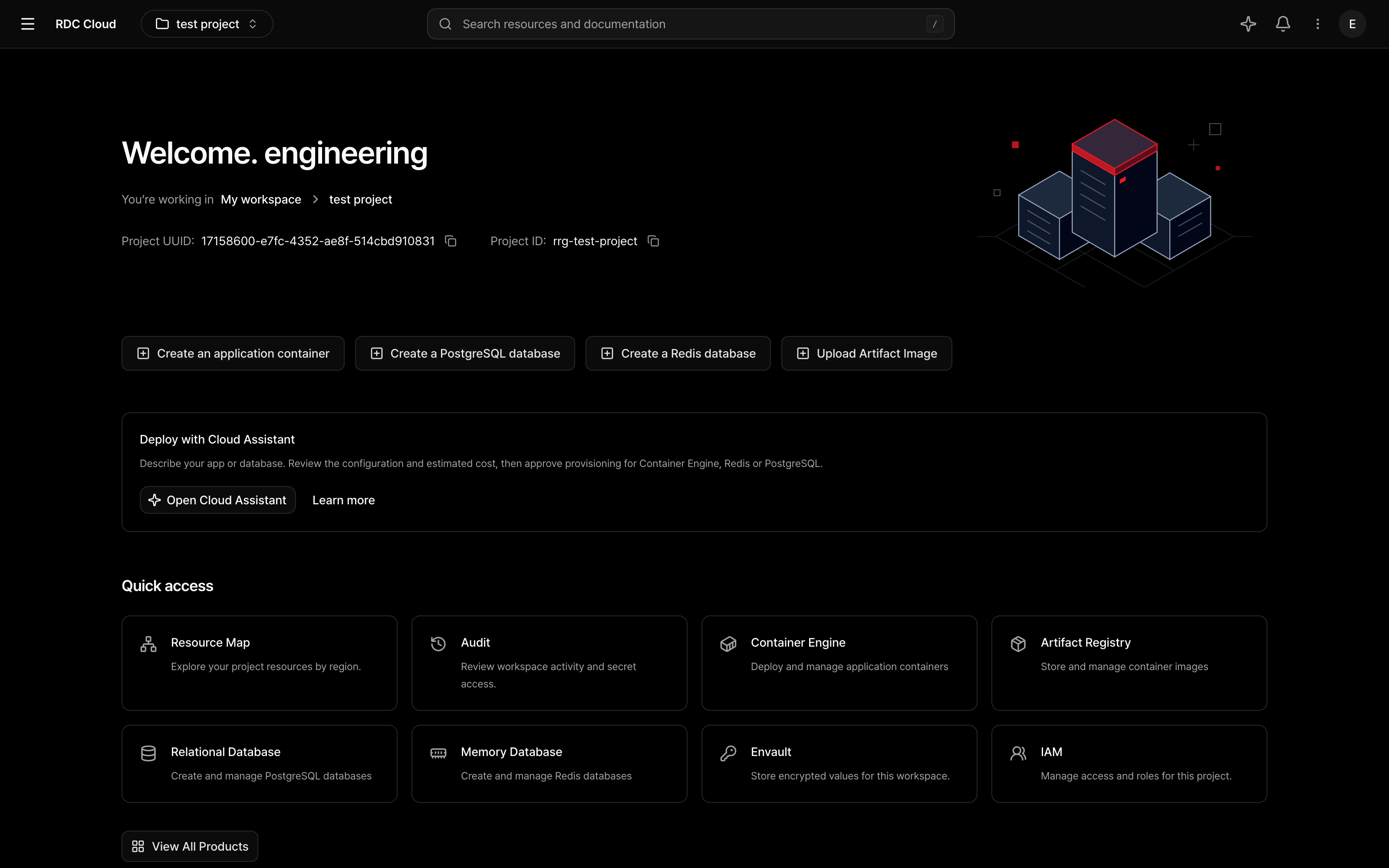This screenshot has width=1389, height=868.
Task: Click Create a Redis database
Action: point(678,354)
